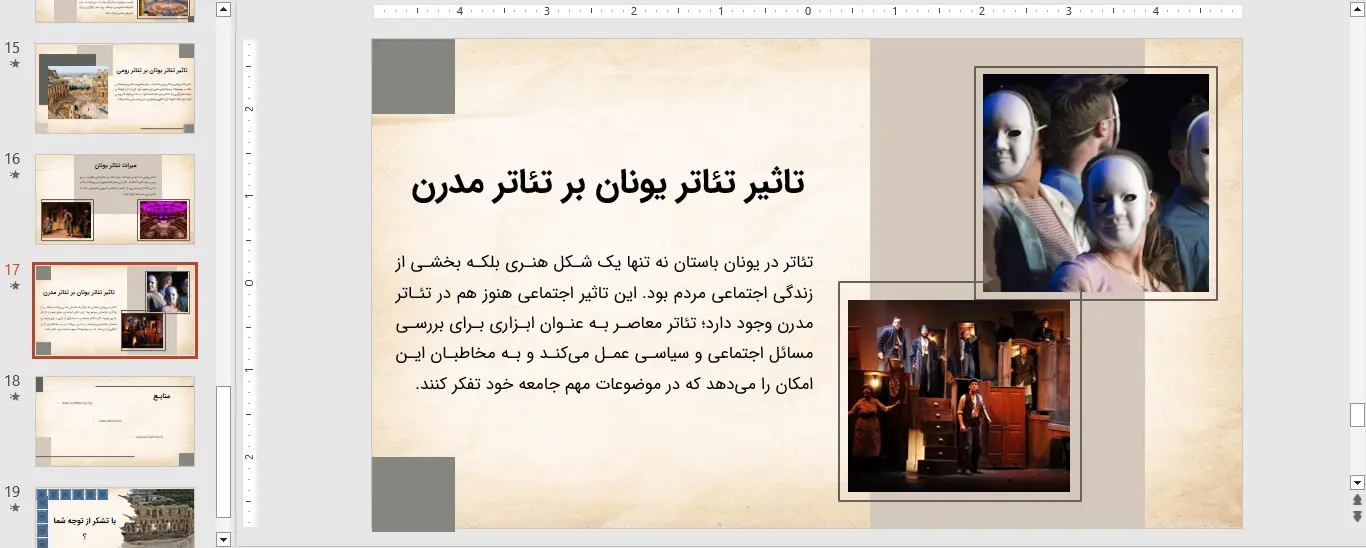Viewport: 1366px width, 548px height.
Task: Select slide 16 thumbnail
Action: (115, 199)
